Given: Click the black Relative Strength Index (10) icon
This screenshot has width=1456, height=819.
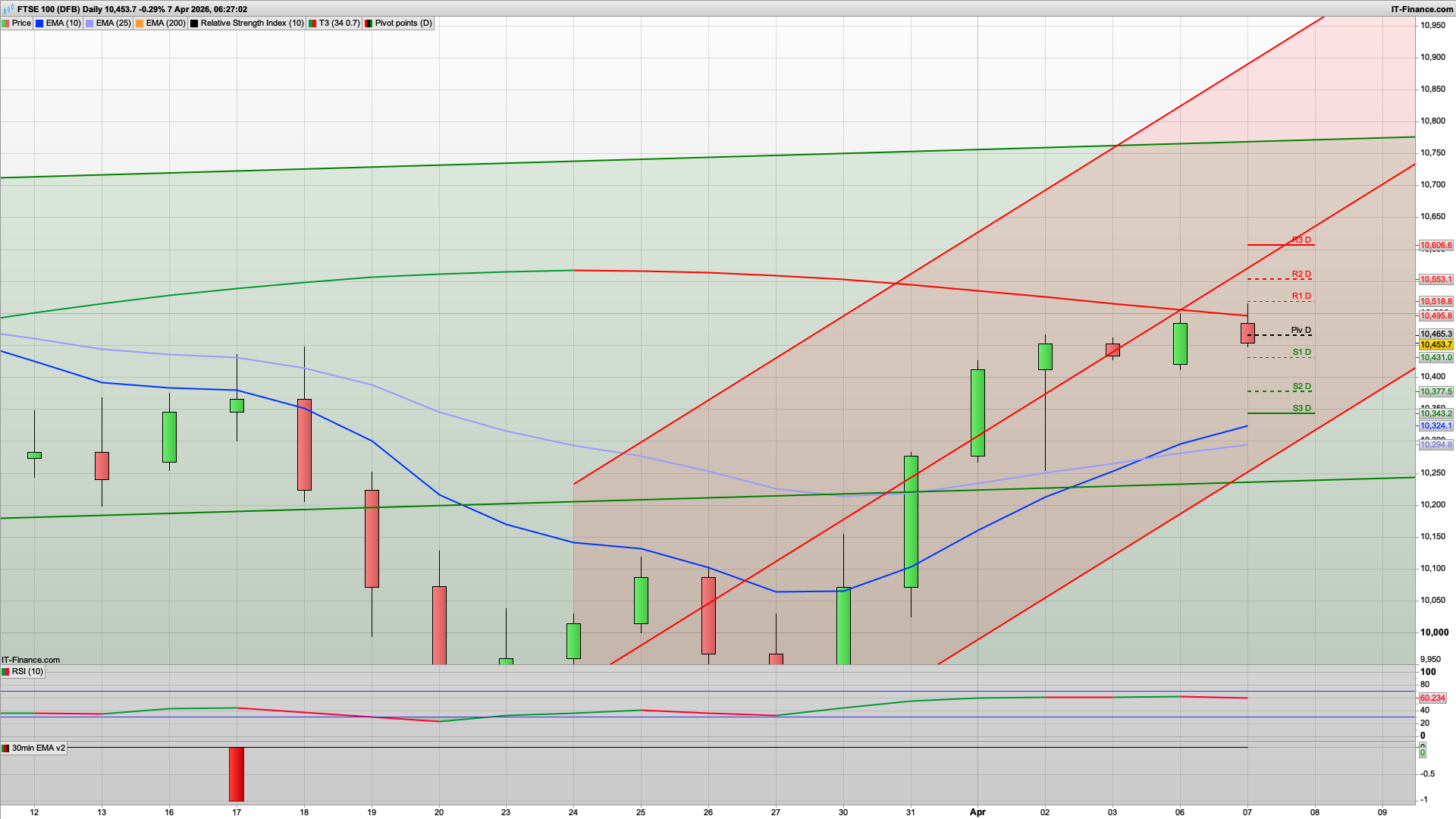Looking at the screenshot, I should (194, 23).
